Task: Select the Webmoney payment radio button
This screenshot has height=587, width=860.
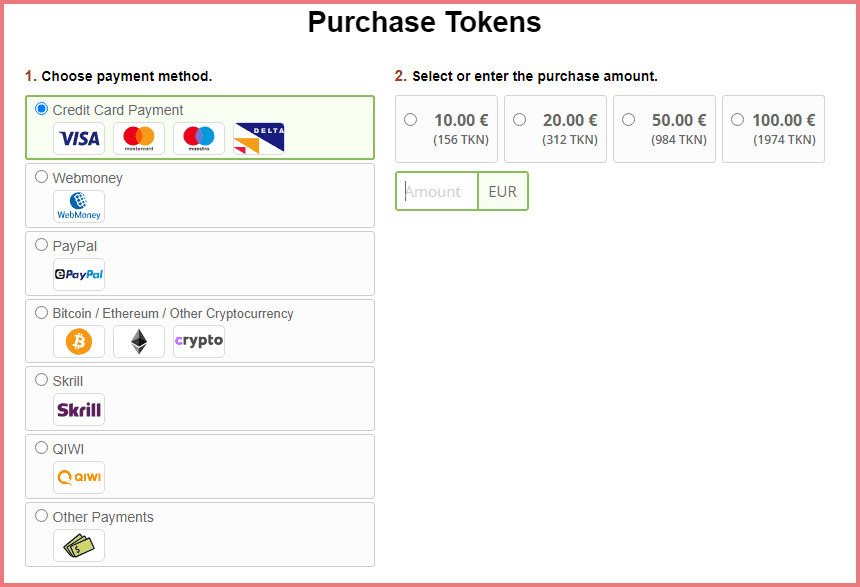Action: (41, 177)
